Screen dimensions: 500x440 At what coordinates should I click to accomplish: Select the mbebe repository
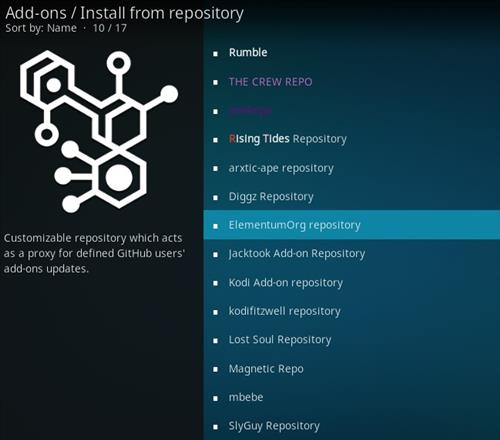[x=352, y=397]
